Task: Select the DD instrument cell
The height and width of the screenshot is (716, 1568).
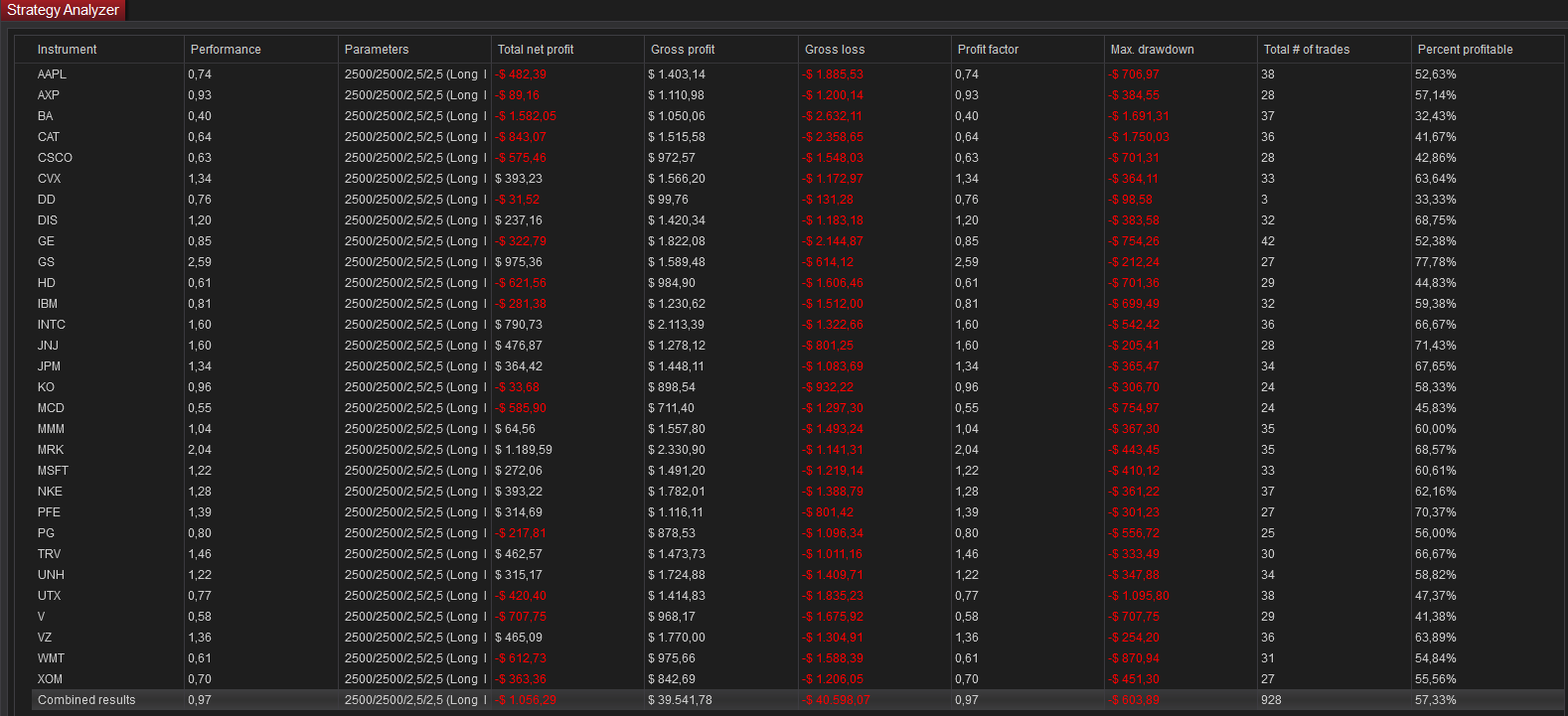Action: (47, 200)
